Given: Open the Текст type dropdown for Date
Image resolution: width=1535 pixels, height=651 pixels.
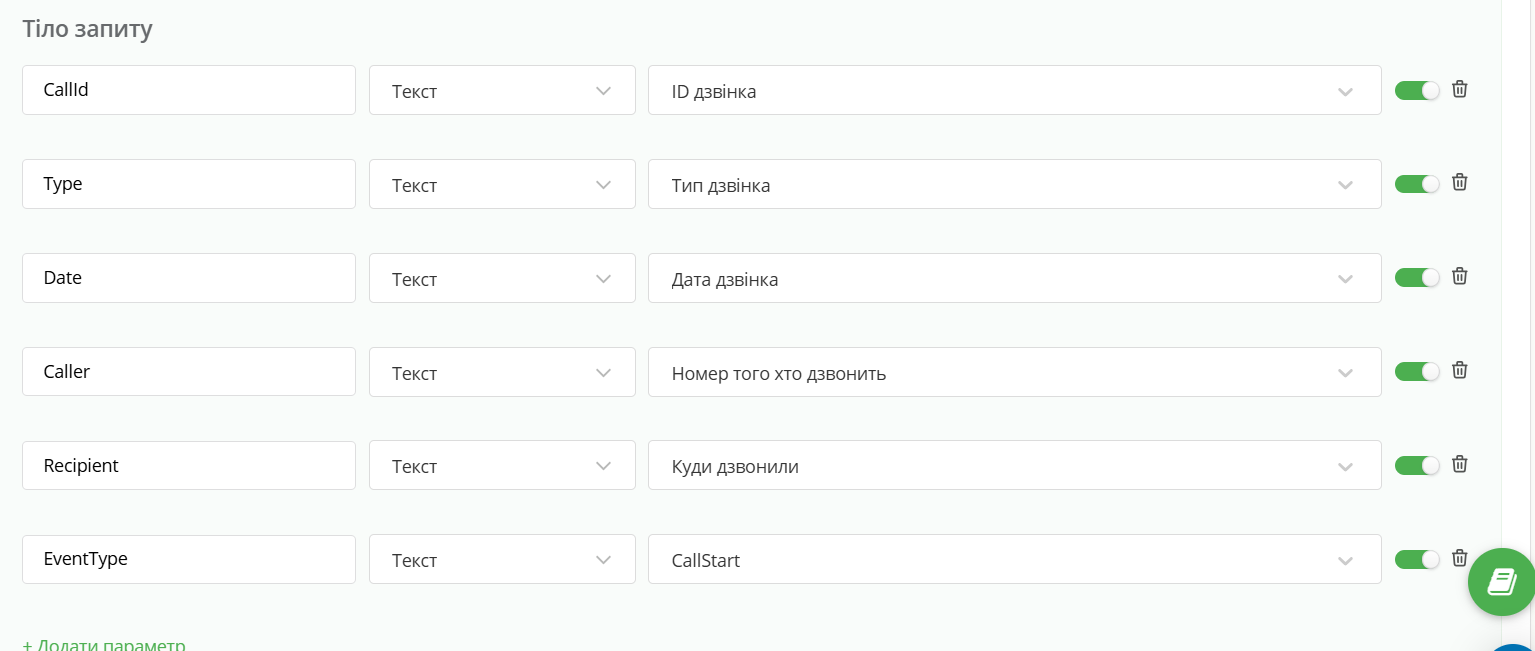Looking at the screenshot, I should tap(502, 279).
